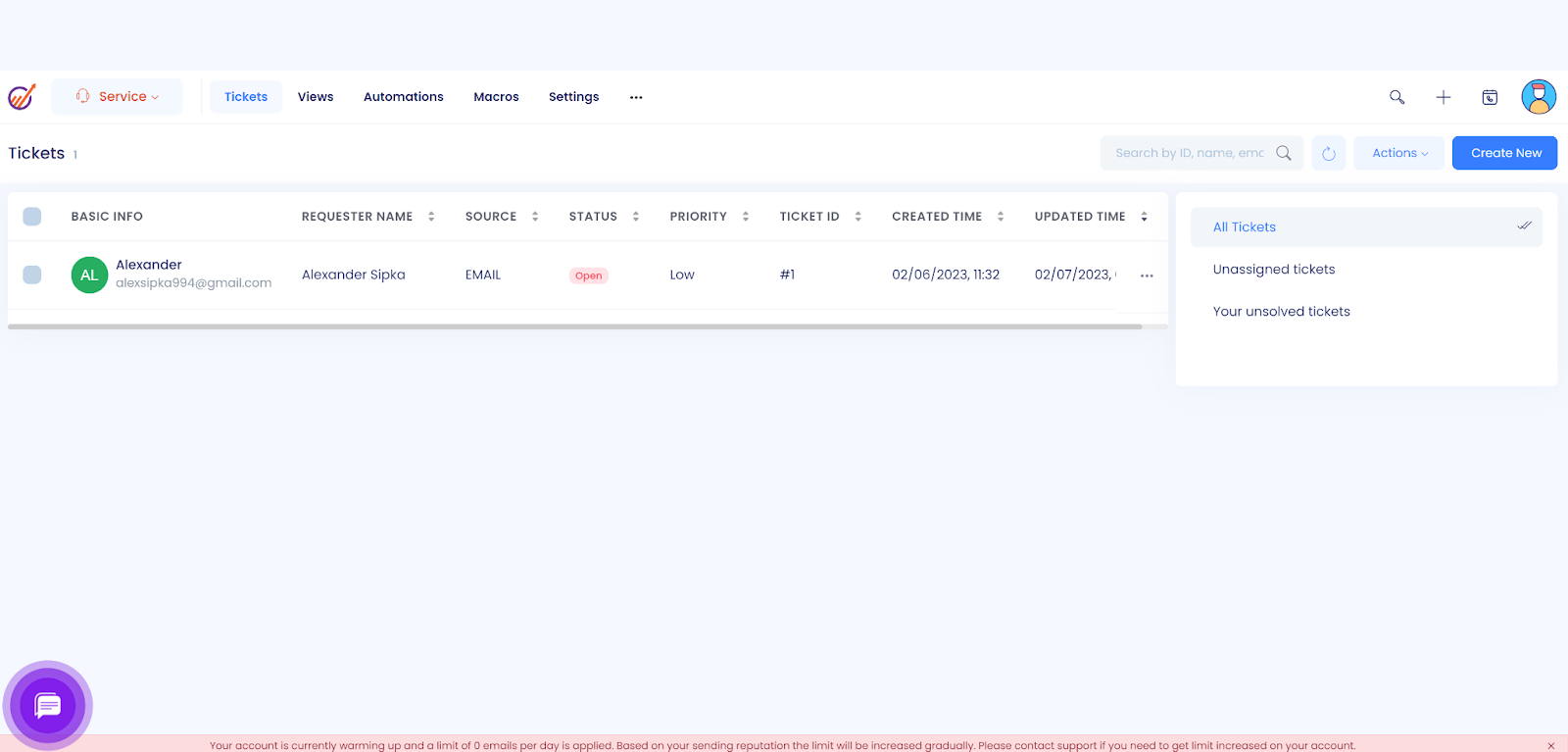Image resolution: width=1568 pixels, height=752 pixels.
Task: Open the user profile avatar
Action: coord(1538,97)
